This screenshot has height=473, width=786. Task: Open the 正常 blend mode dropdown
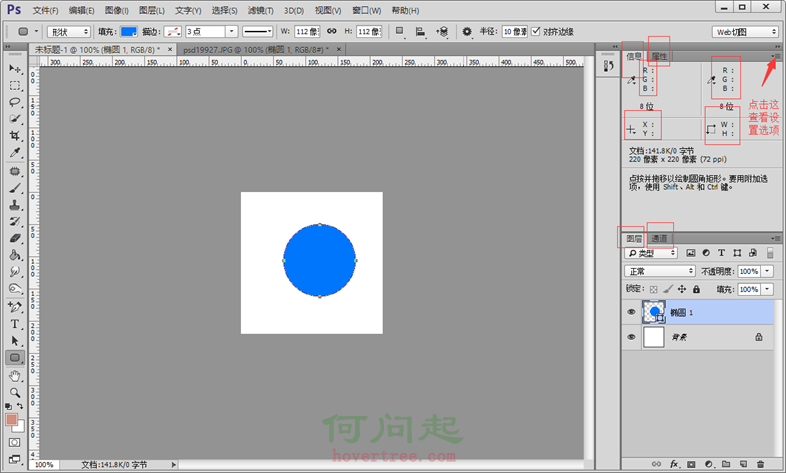coord(659,271)
